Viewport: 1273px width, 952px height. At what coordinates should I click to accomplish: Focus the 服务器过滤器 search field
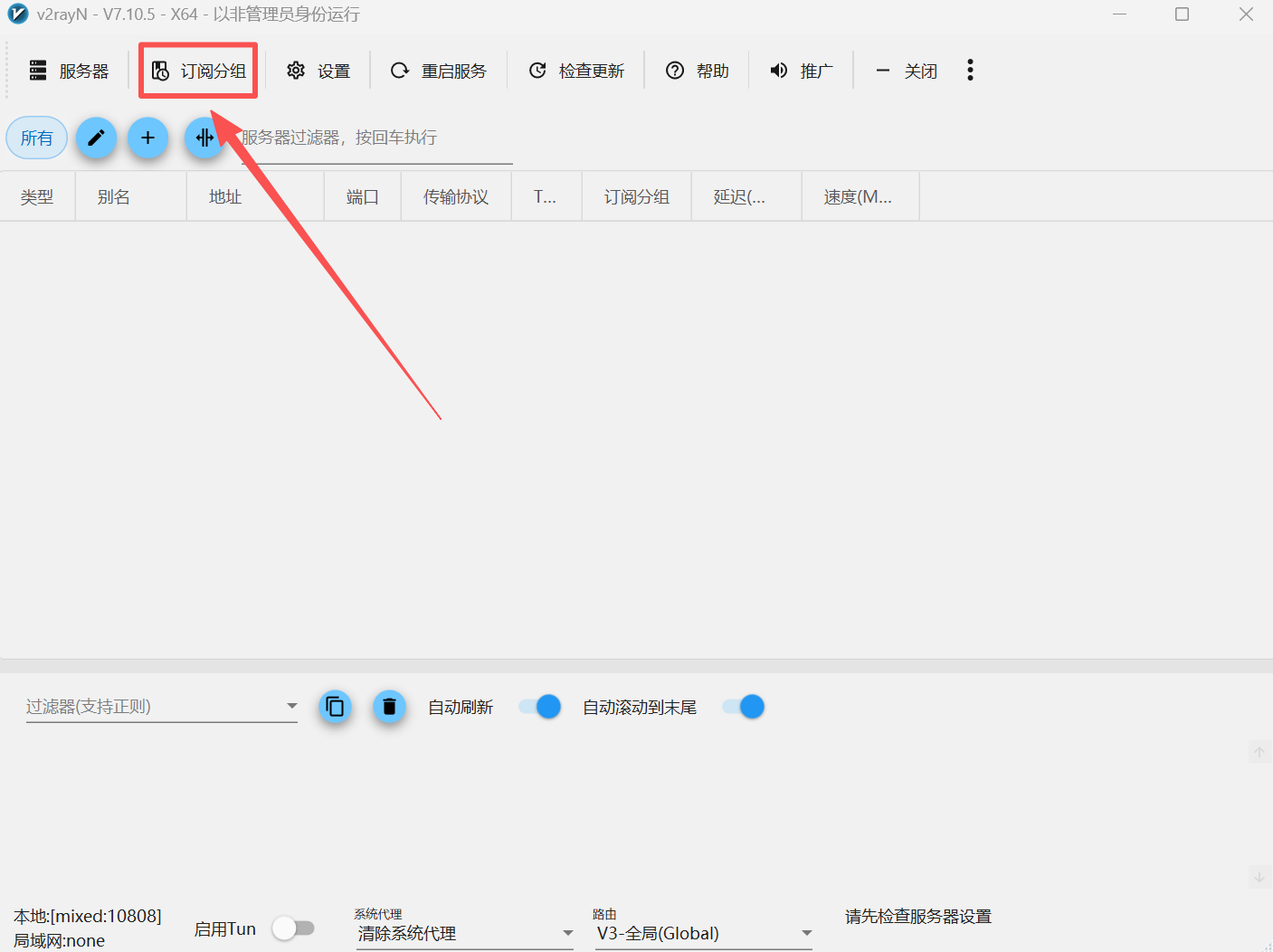(375, 138)
